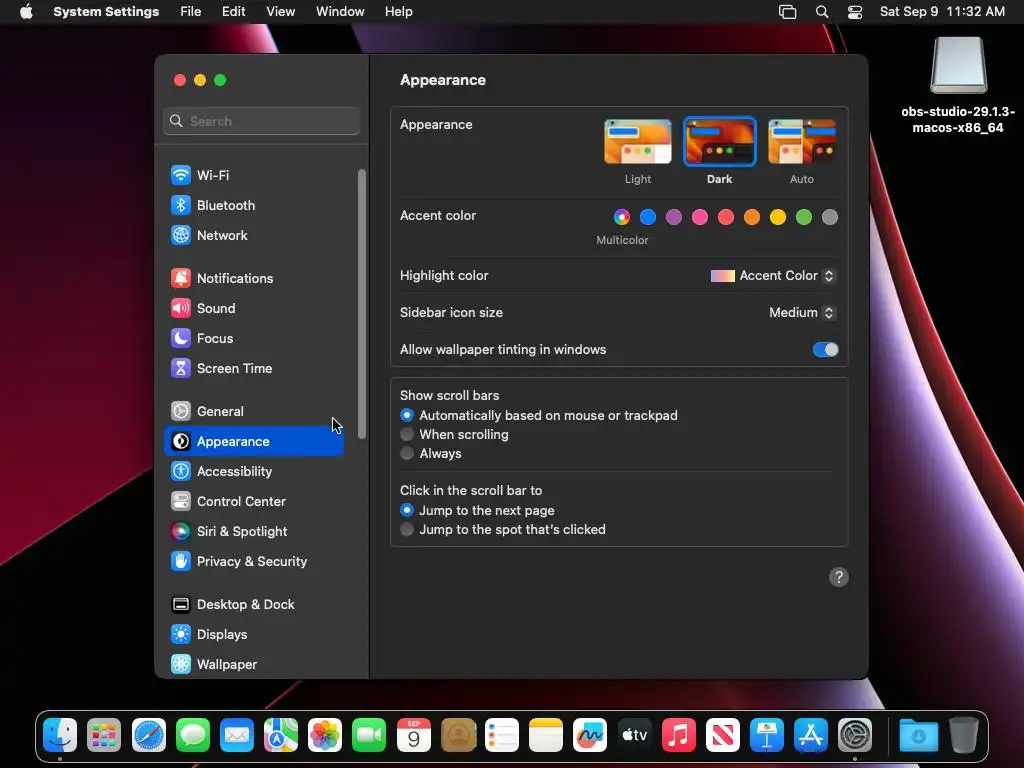Open Wi-Fi settings in sidebar
Screen dimensions: 1024x768
253,175
